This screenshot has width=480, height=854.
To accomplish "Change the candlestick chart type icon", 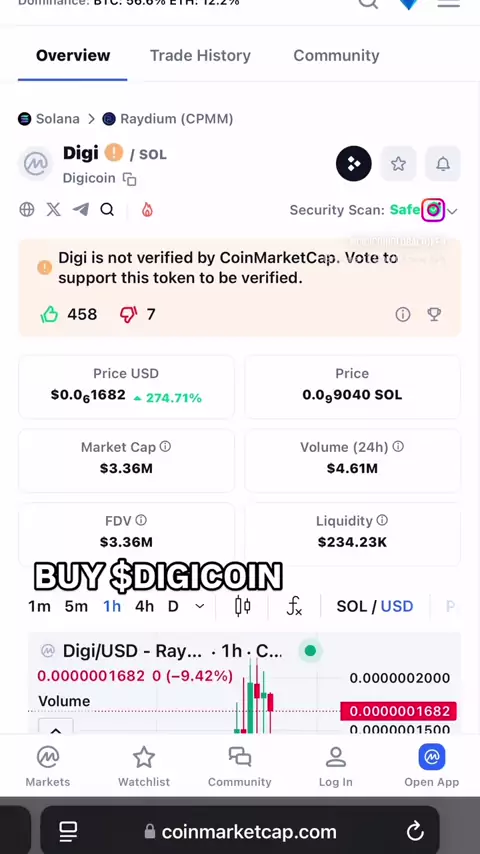I will tap(242, 606).
